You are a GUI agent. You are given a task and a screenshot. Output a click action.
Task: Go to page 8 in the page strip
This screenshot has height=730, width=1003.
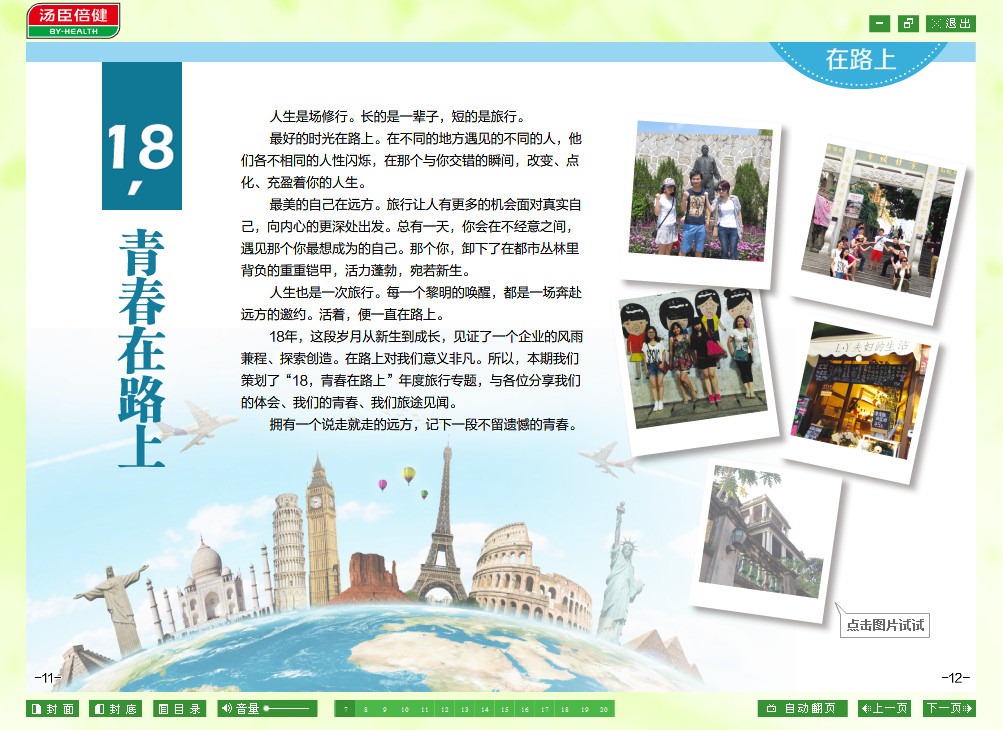pos(365,709)
